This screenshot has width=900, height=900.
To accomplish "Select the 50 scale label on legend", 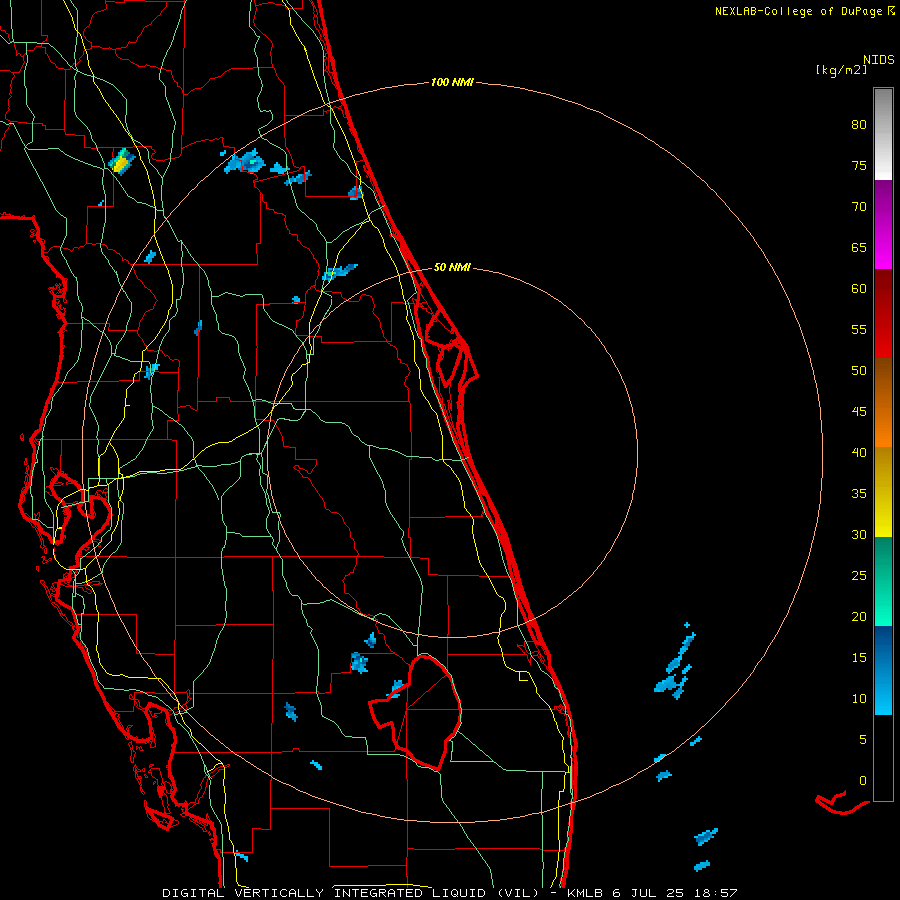I will [859, 370].
